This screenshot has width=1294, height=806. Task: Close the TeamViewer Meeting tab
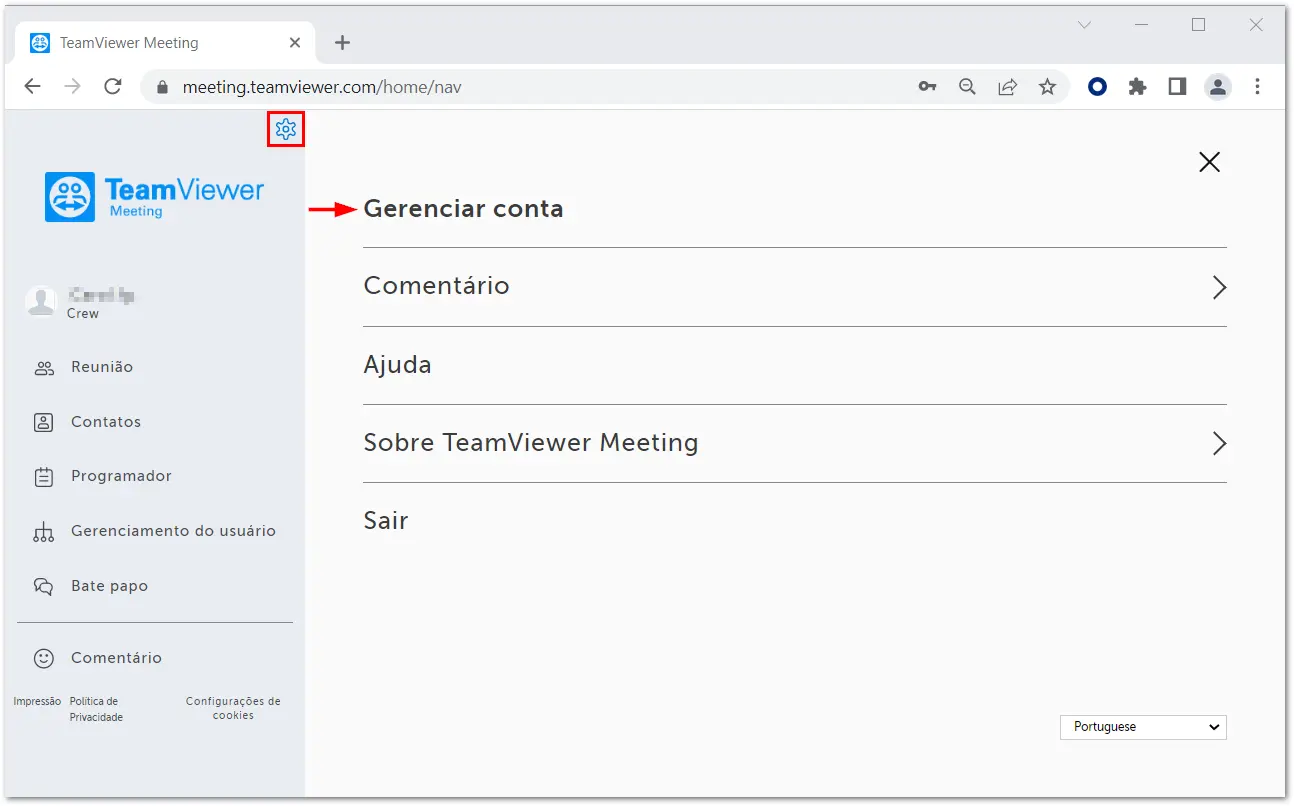tap(295, 43)
